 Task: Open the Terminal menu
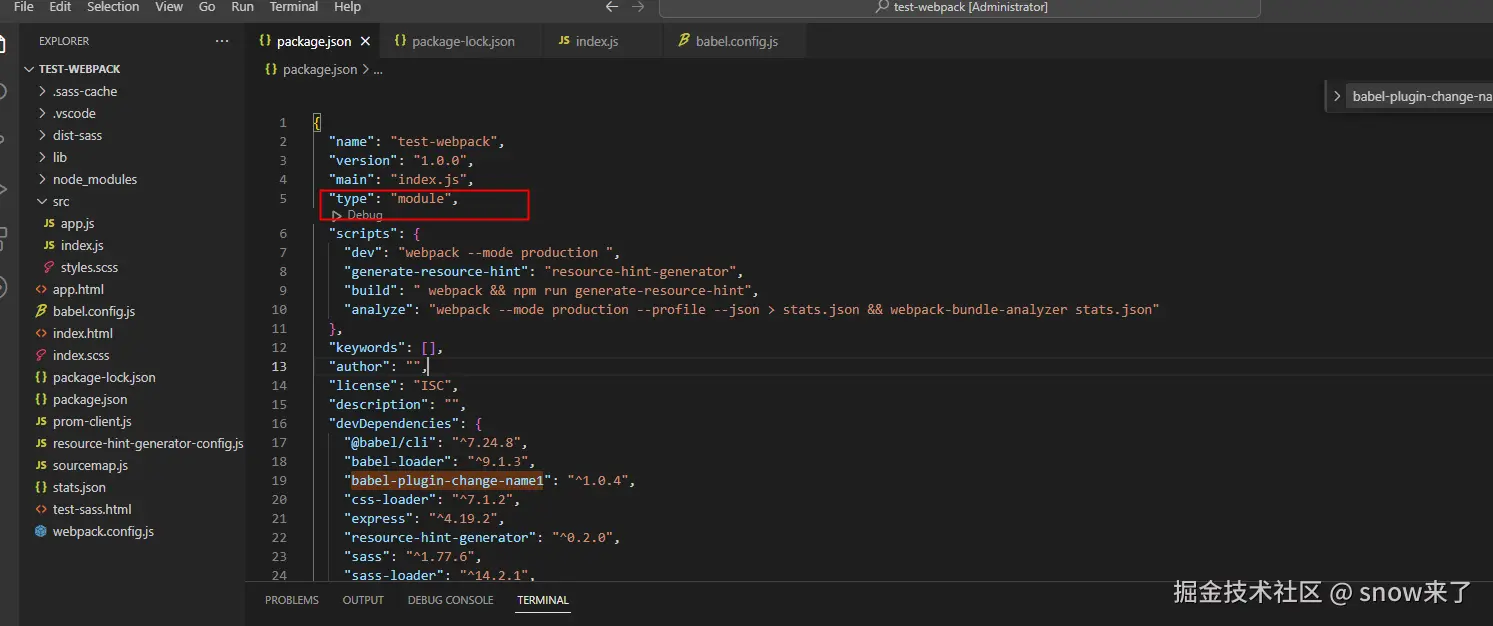coord(294,7)
